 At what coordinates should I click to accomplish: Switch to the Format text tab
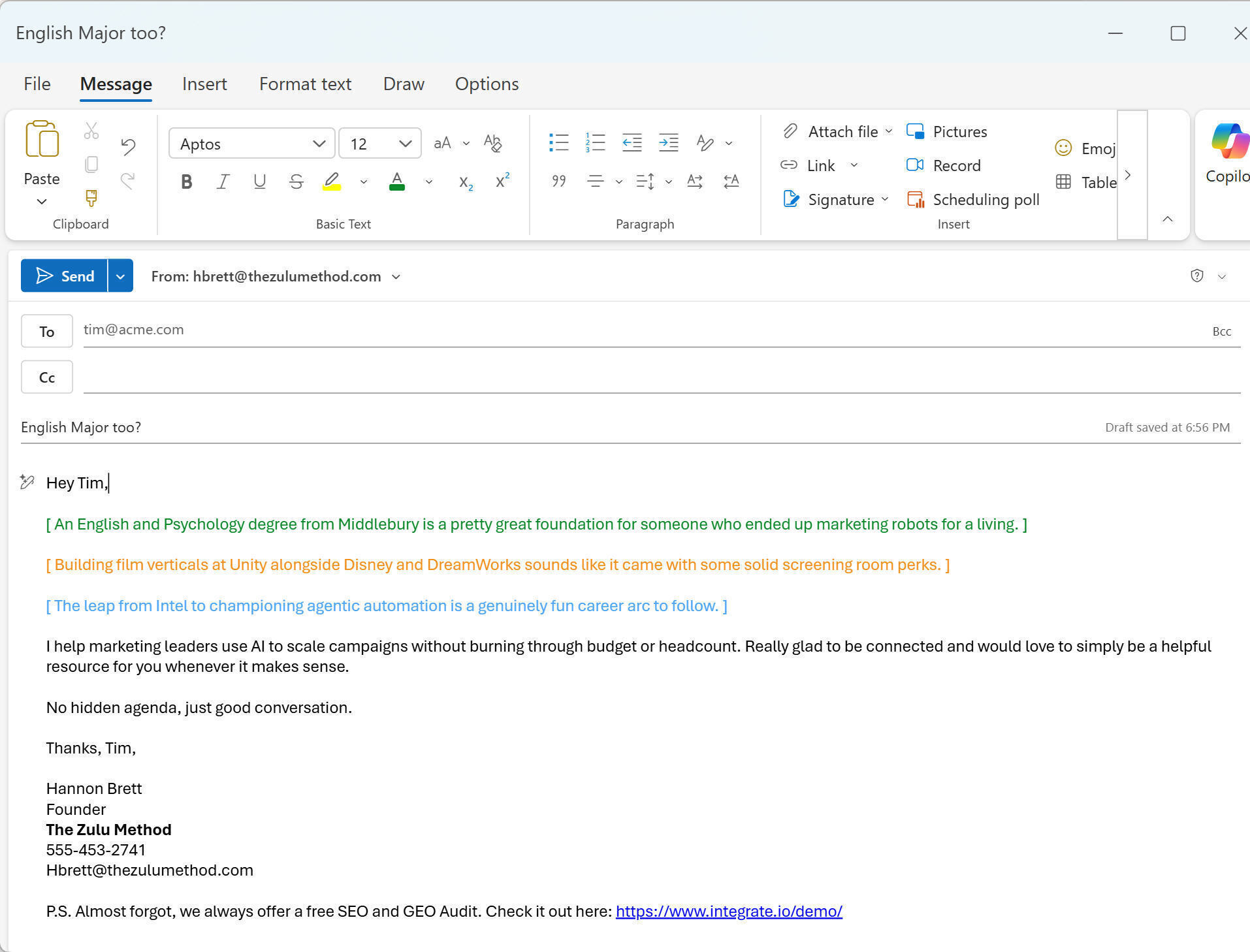(x=305, y=84)
